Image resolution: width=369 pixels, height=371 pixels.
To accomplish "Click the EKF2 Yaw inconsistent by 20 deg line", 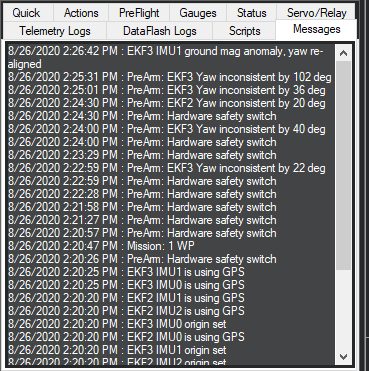I will click(167, 103).
